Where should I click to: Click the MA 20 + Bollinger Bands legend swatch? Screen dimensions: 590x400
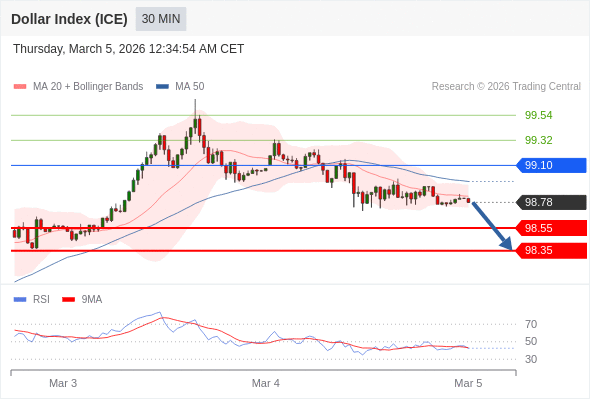[20, 87]
